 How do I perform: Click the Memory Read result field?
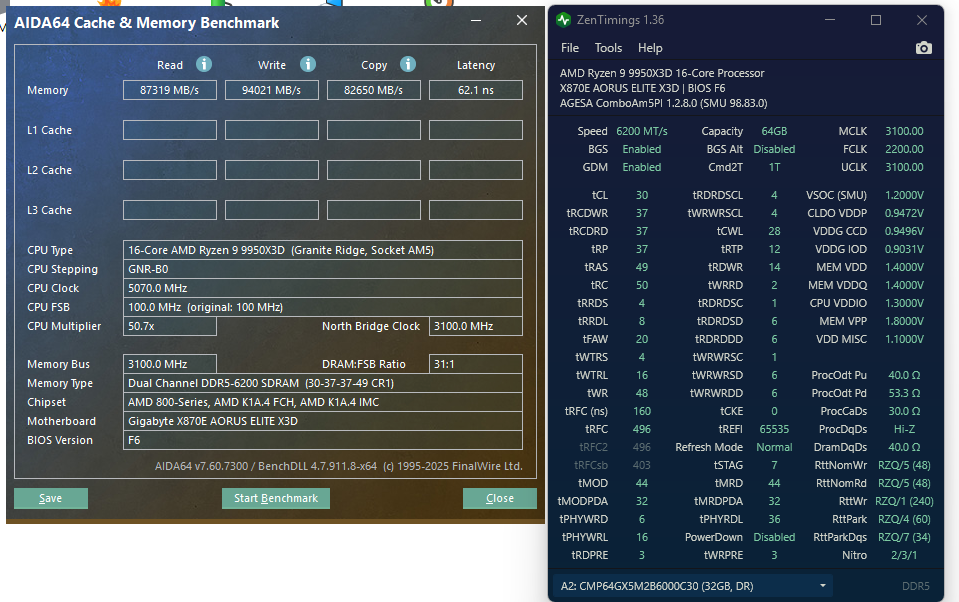[x=170, y=90]
